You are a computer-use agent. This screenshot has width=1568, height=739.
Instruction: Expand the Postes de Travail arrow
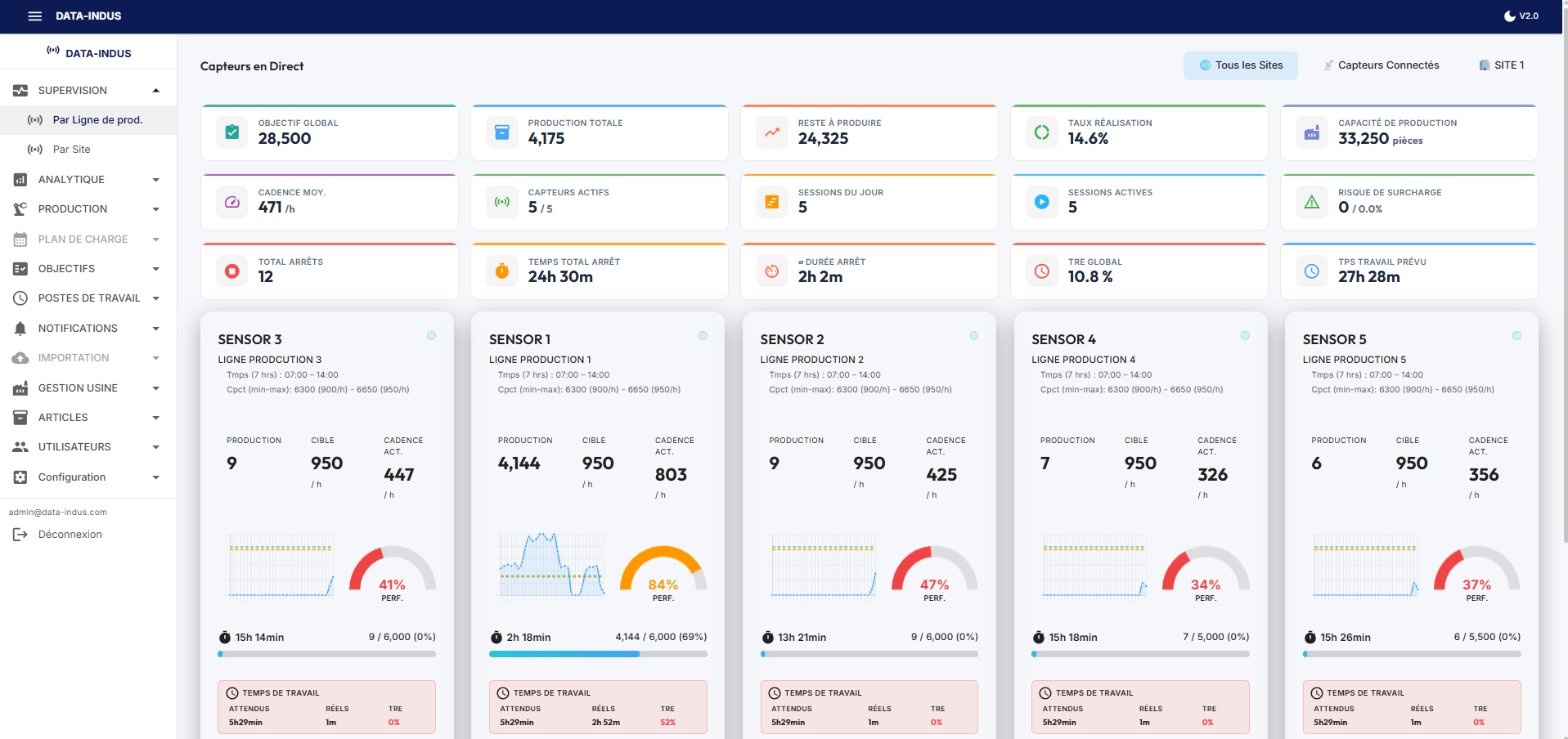tap(155, 298)
